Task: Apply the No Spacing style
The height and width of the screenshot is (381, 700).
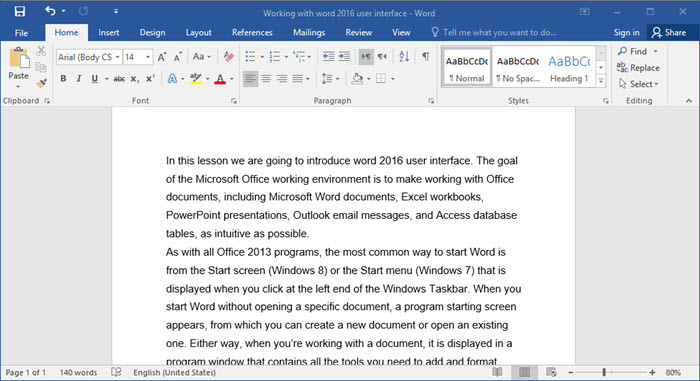Action: [x=518, y=67]
